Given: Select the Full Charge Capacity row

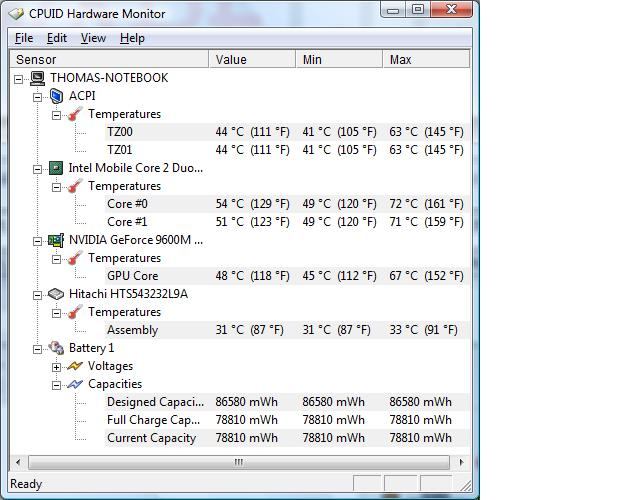Looking at the screenshot, I should click(287, 420).
